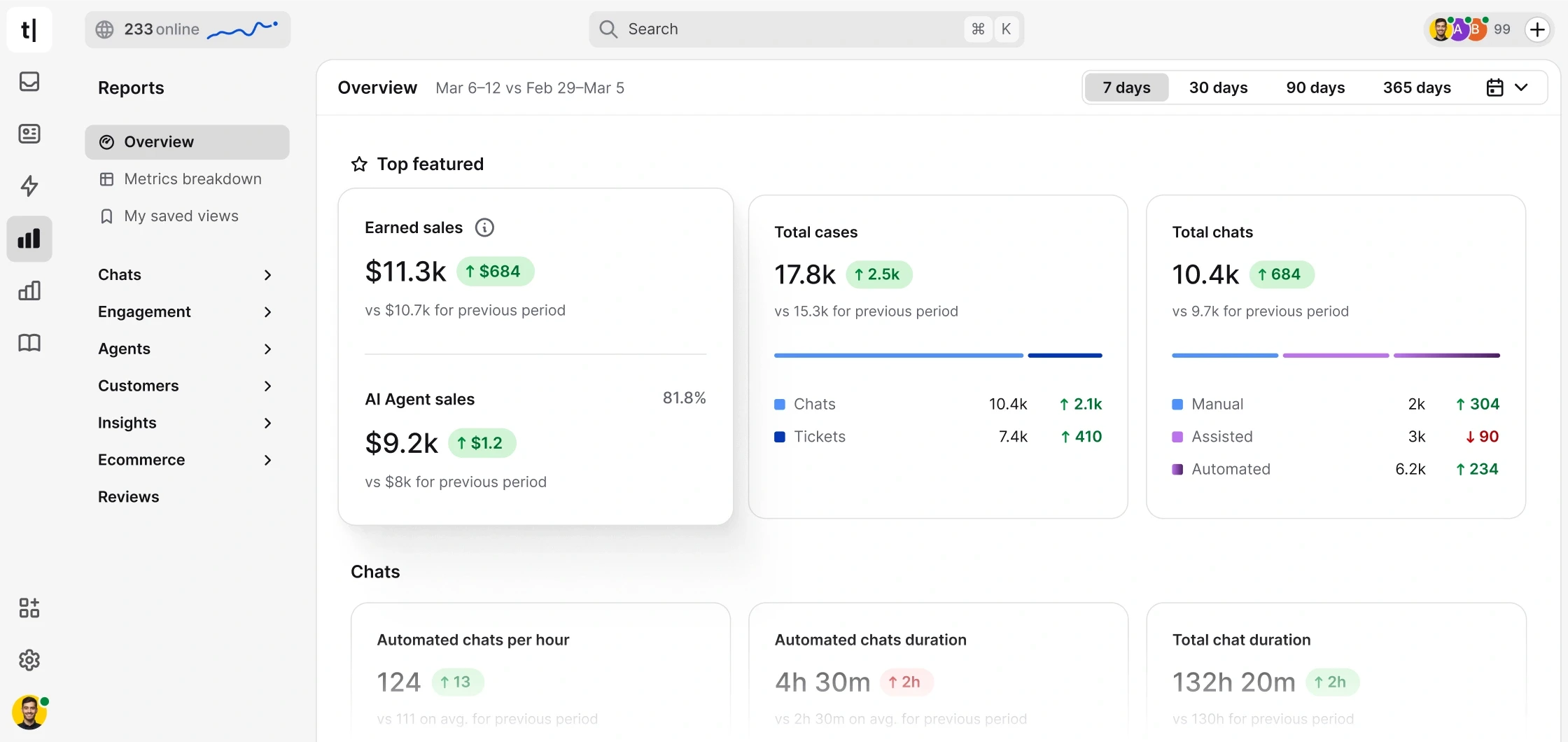Open the Contacts panel icon
The image size is (1568, 742).
tap(29, 133)
